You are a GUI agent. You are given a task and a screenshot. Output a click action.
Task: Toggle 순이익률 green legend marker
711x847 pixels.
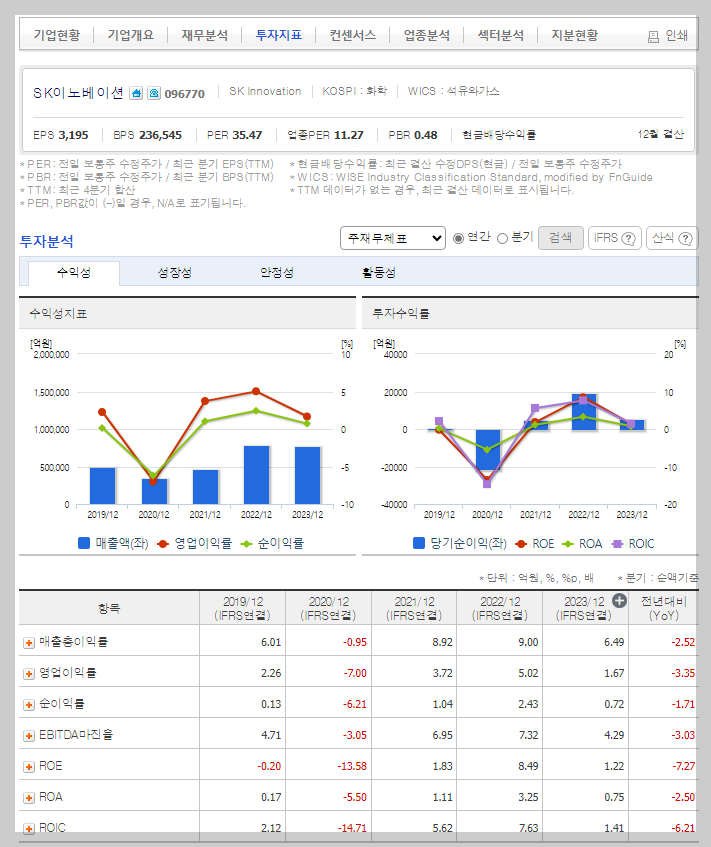pyautogui.click(x=246, y=543)
